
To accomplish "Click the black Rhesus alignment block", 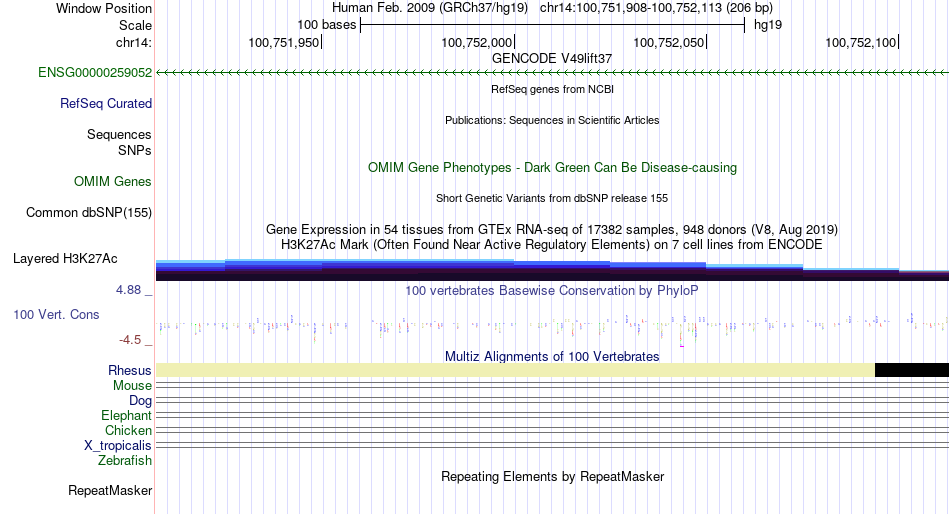I will (x=912, y=370).
